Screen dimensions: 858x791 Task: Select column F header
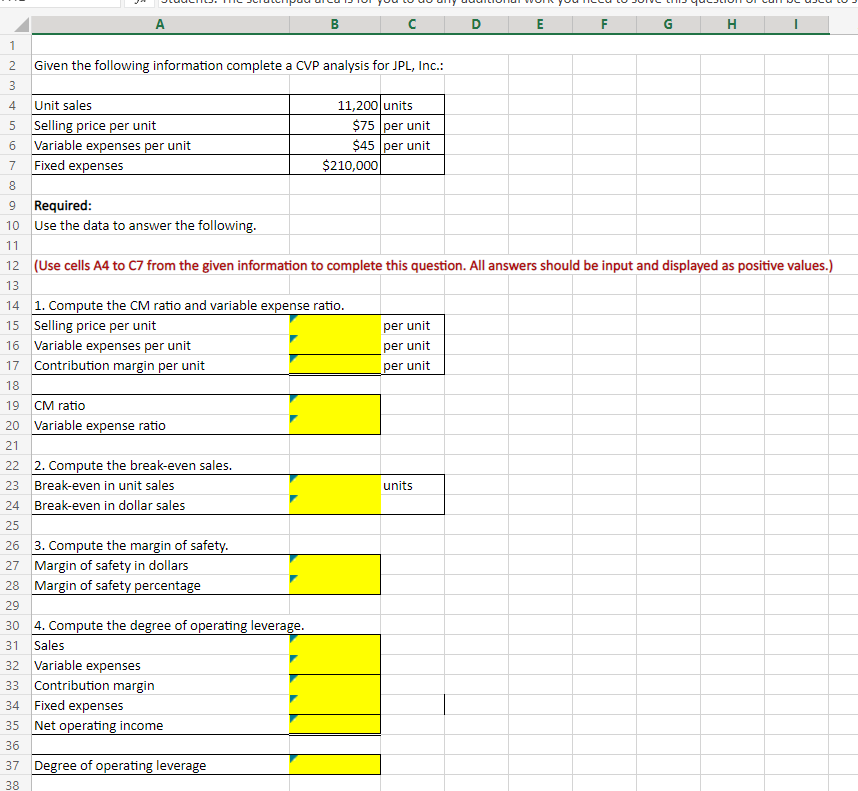click(x=604, y=25)
